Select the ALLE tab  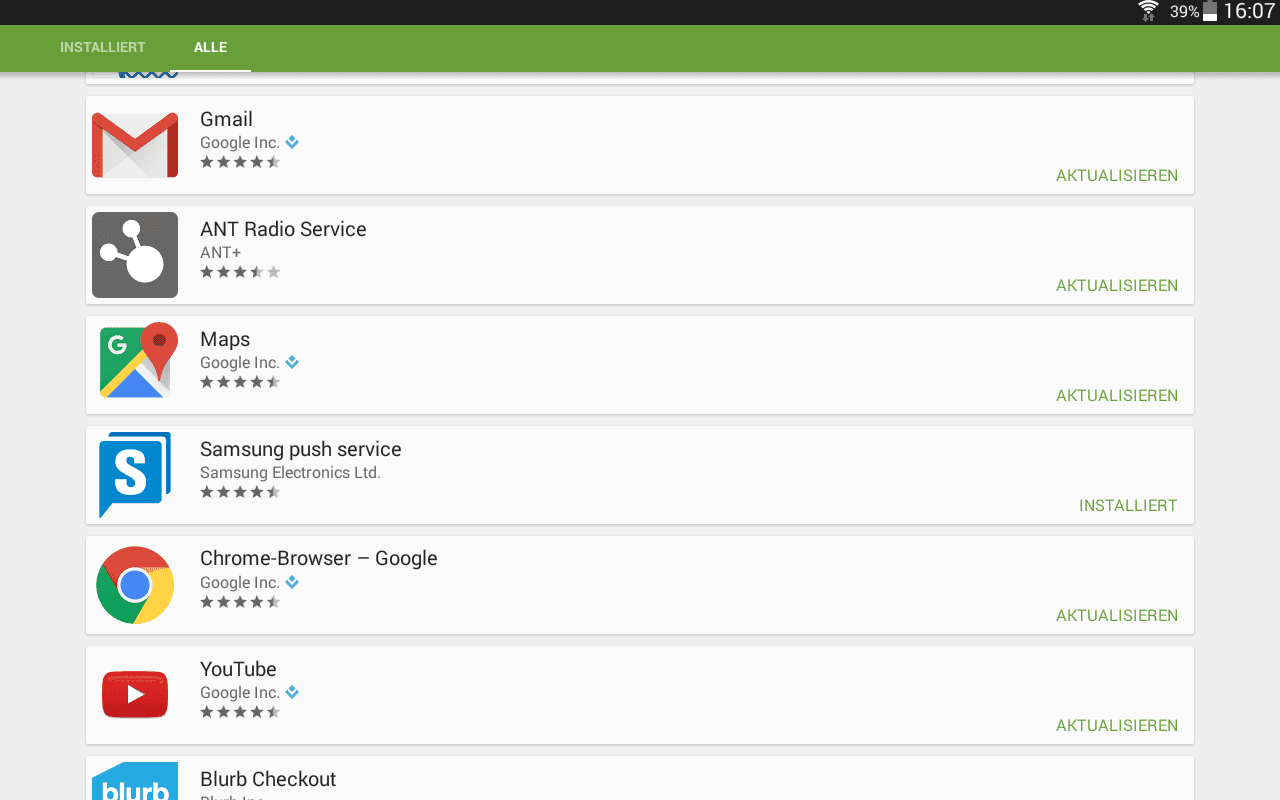(211, 47)
